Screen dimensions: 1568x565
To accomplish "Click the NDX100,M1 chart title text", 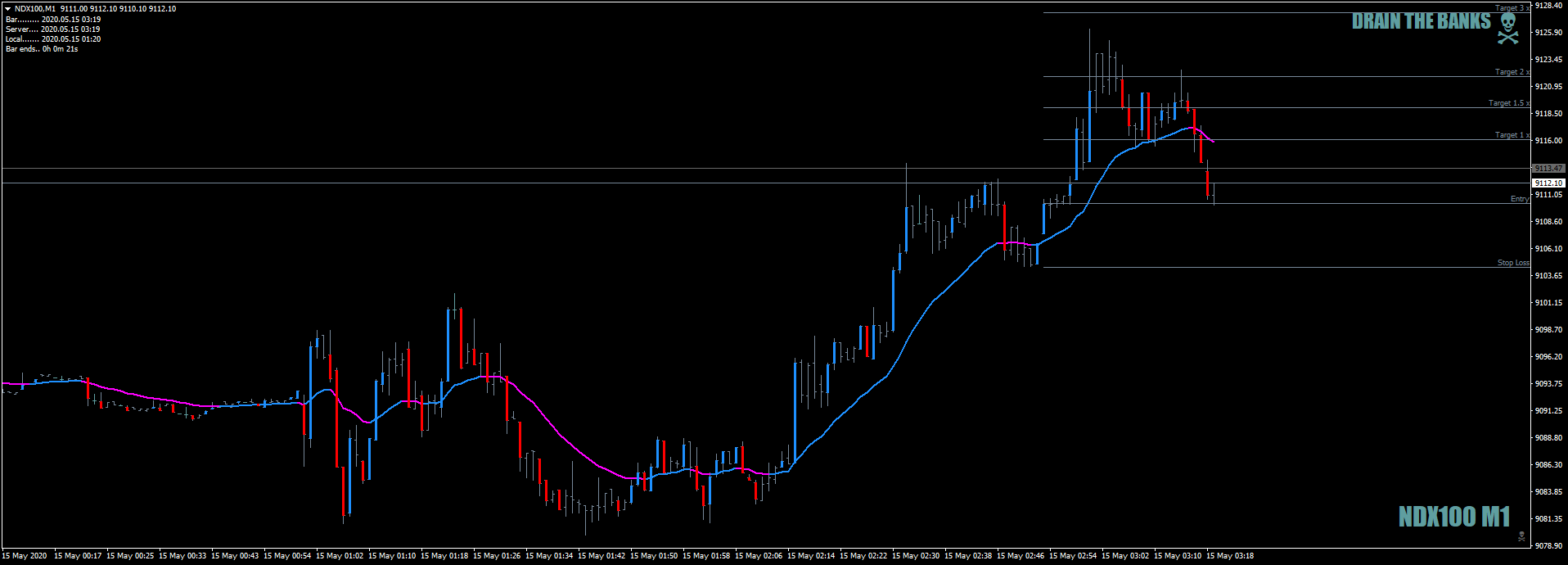I will coord(35,9).
